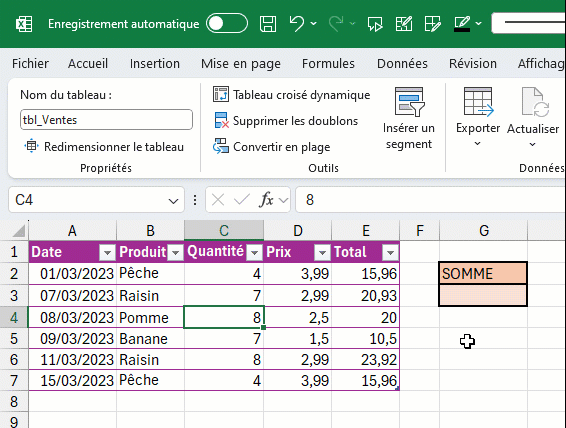This screenshot has height=428, width=566.
Task: Click Total cell with value 23,92
Action: [x=366, y=359]
